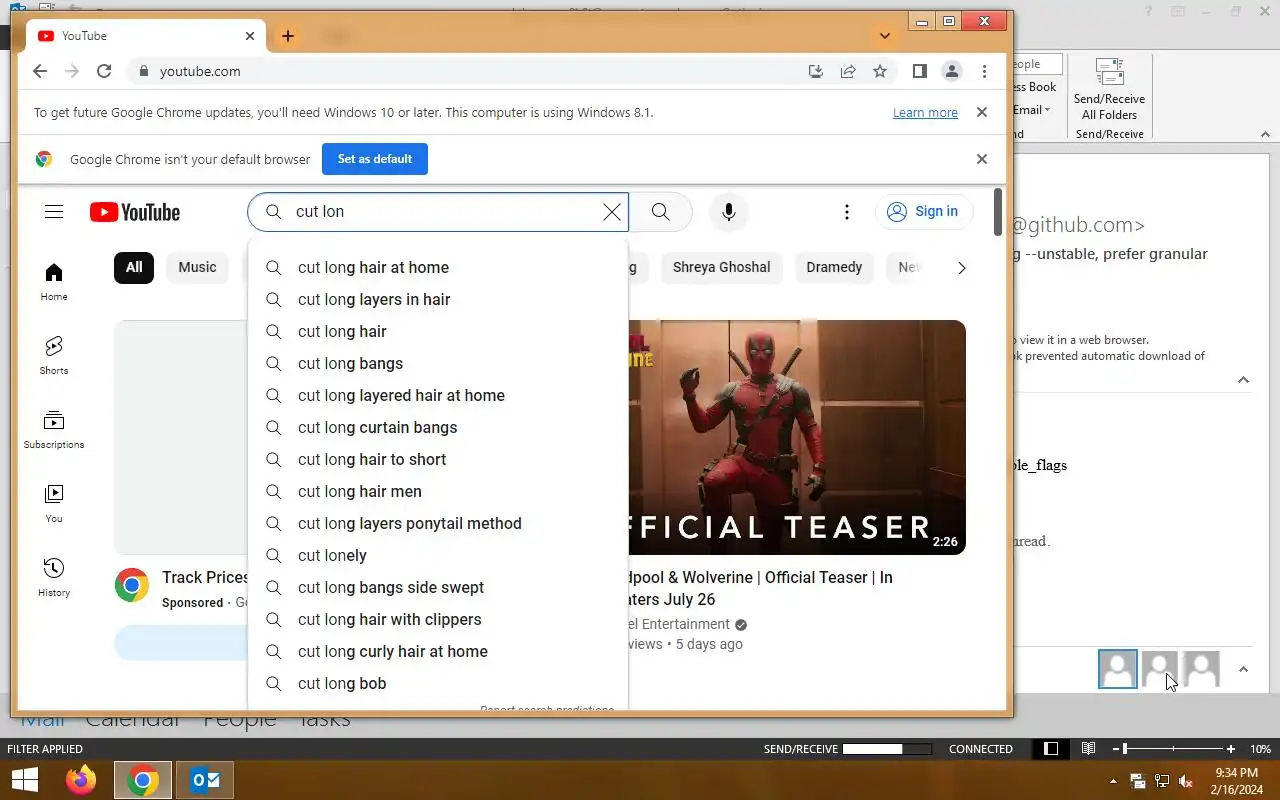Open History in YouTube sidebar
Viewport: 1280px width, 800px height.
coord(54,577)
